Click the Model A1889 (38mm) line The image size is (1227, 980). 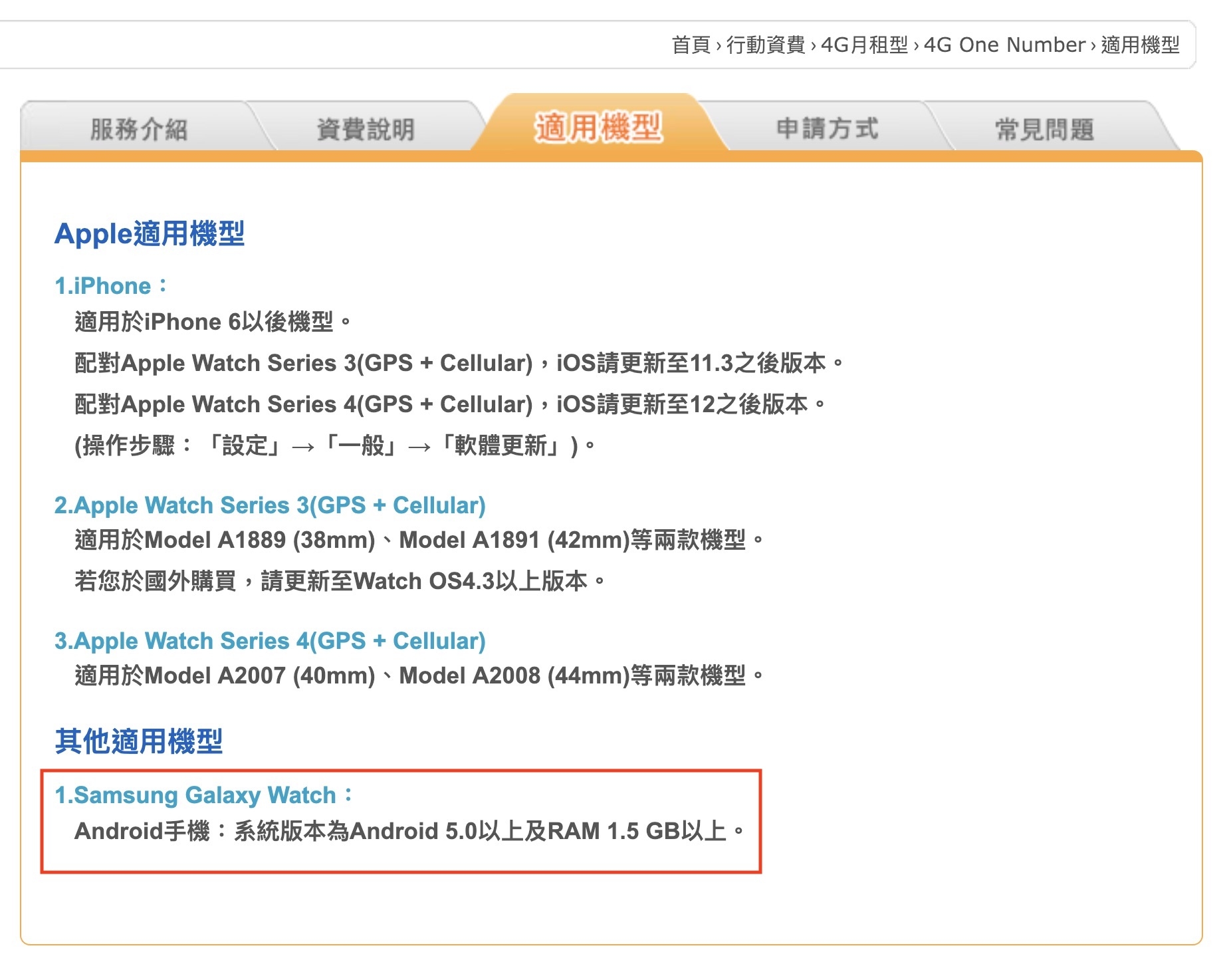(x=419, y=540)
